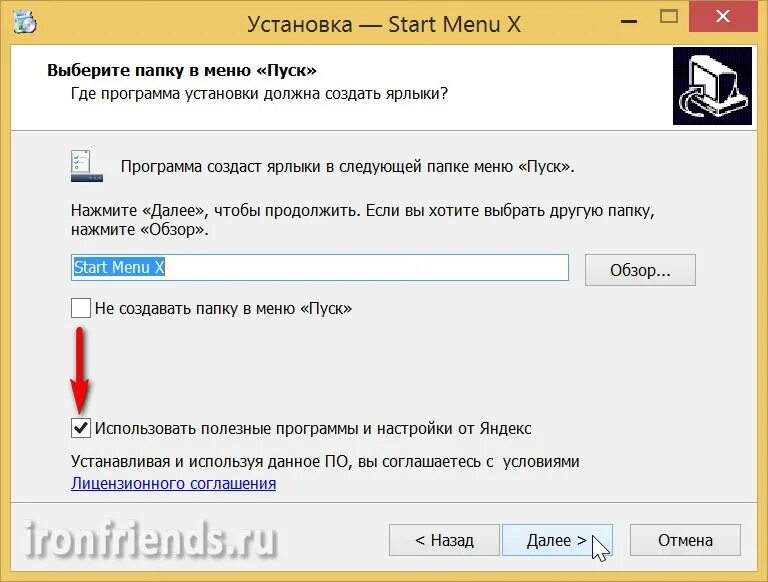
Task: Open the "Лицензионного соглашения" link
Action: 173,484
